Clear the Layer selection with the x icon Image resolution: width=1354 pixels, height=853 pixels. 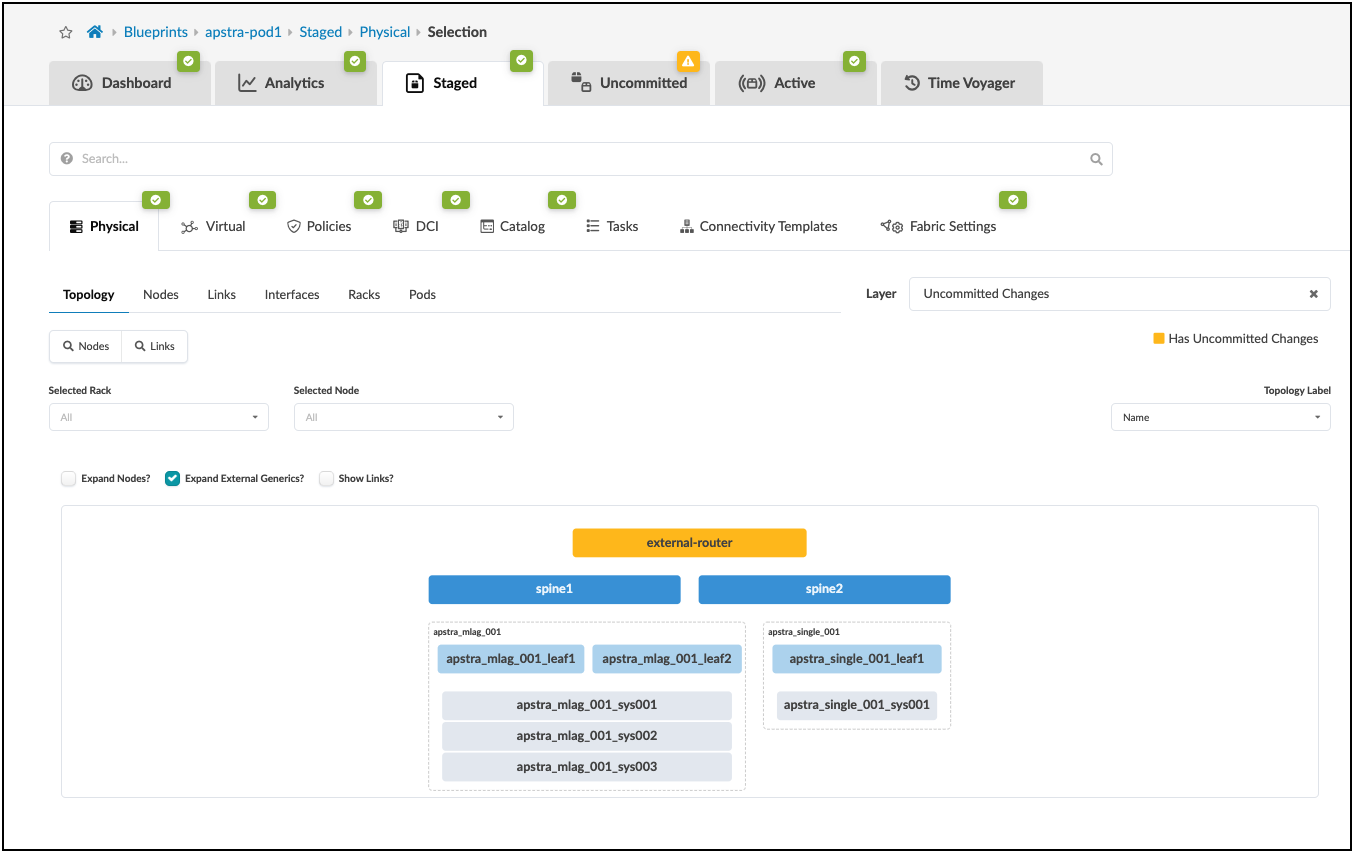(1313, 294)
